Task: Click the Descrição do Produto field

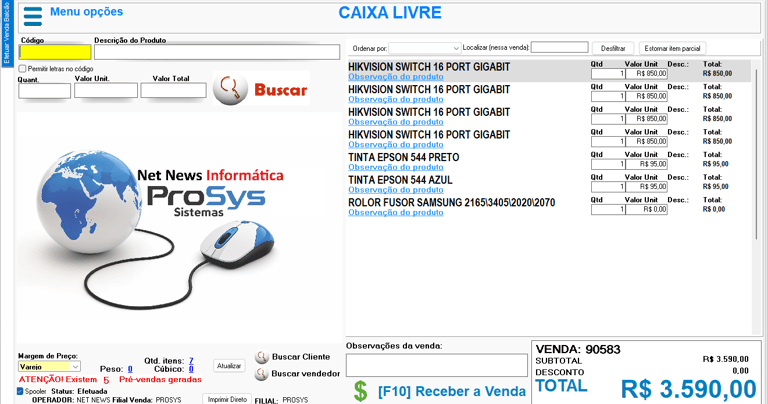Action: point(217,52)
